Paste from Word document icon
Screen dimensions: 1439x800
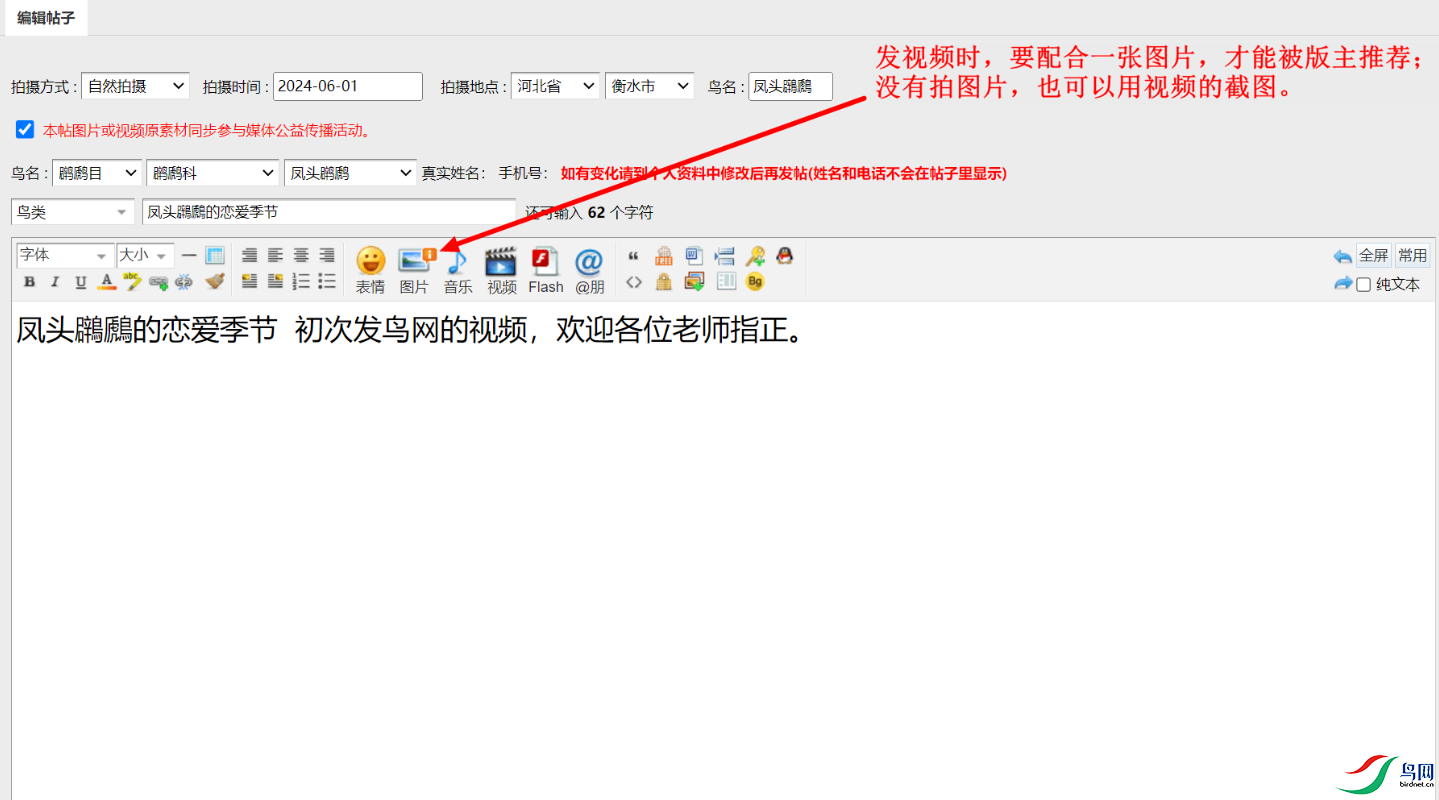click(x=694, y=256)
